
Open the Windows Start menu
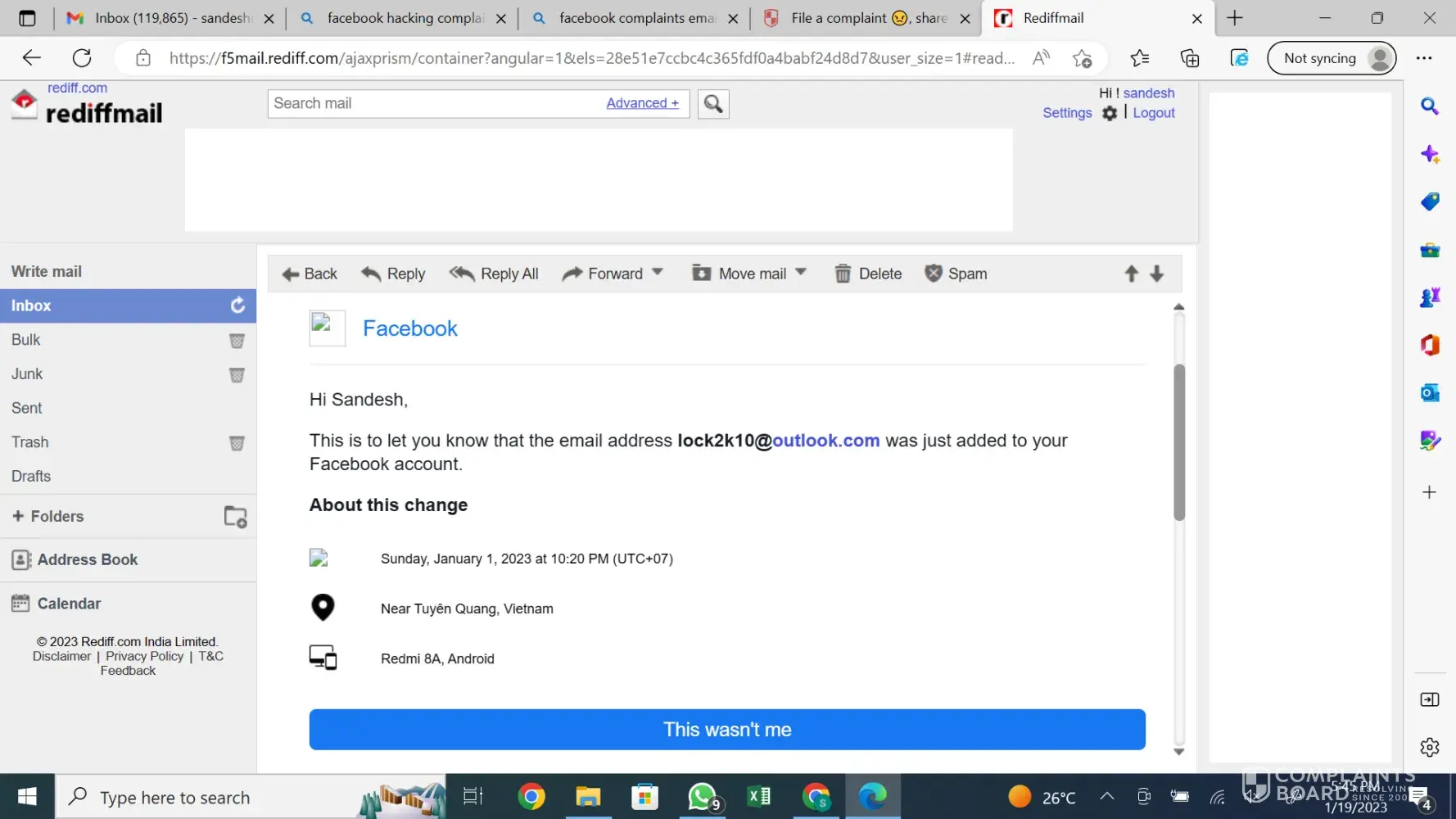coord(27,797)
